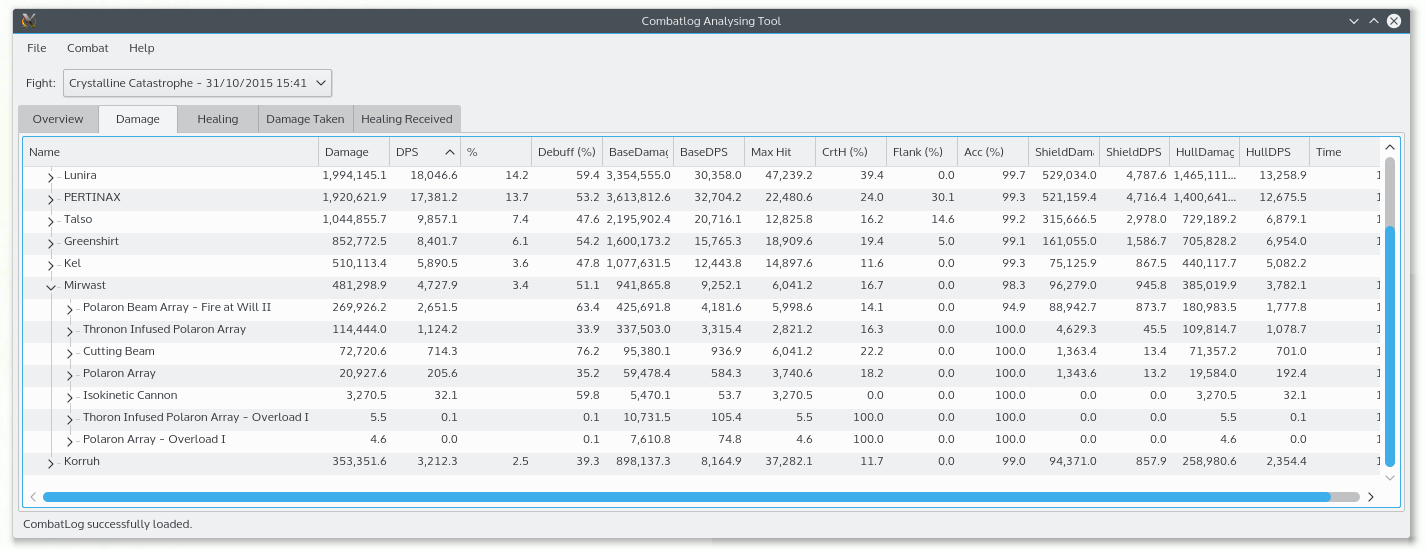Screen dimensions: 1426x549
Task: Select the Damage tab
Action: pos(138,119)
